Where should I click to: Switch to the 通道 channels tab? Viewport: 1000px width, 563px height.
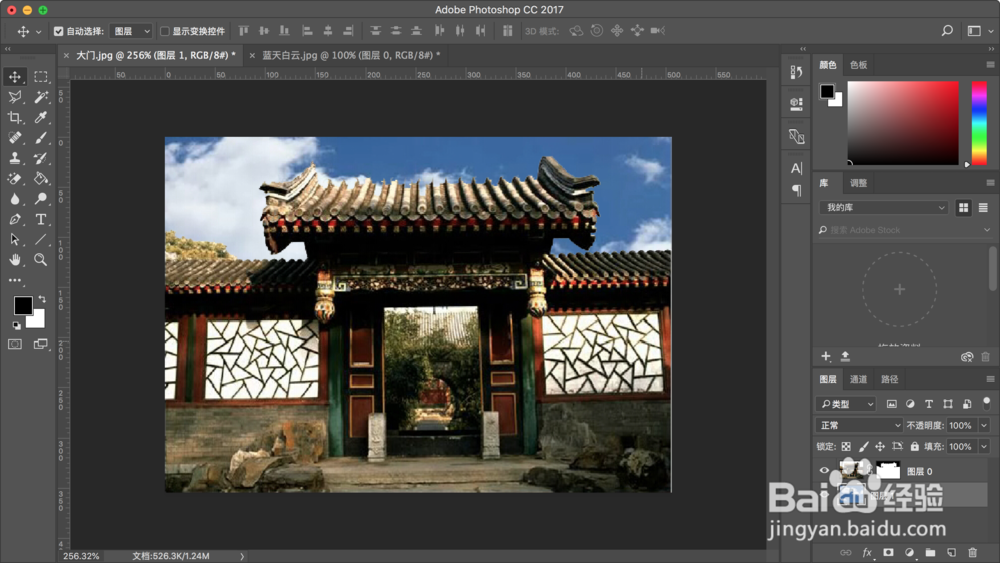click(858, 379)
